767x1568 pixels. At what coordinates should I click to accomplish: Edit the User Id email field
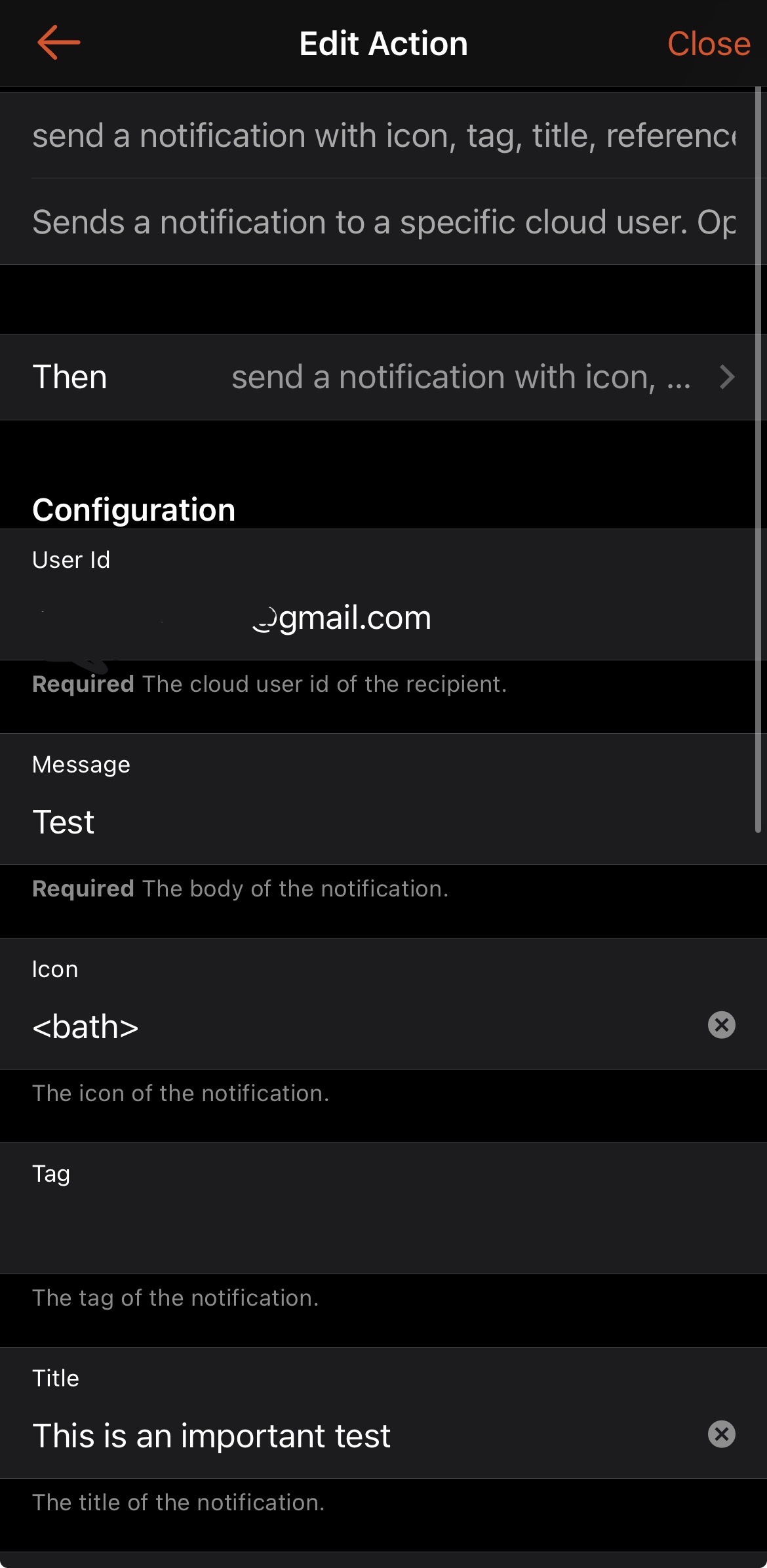[x=341, y=618]
